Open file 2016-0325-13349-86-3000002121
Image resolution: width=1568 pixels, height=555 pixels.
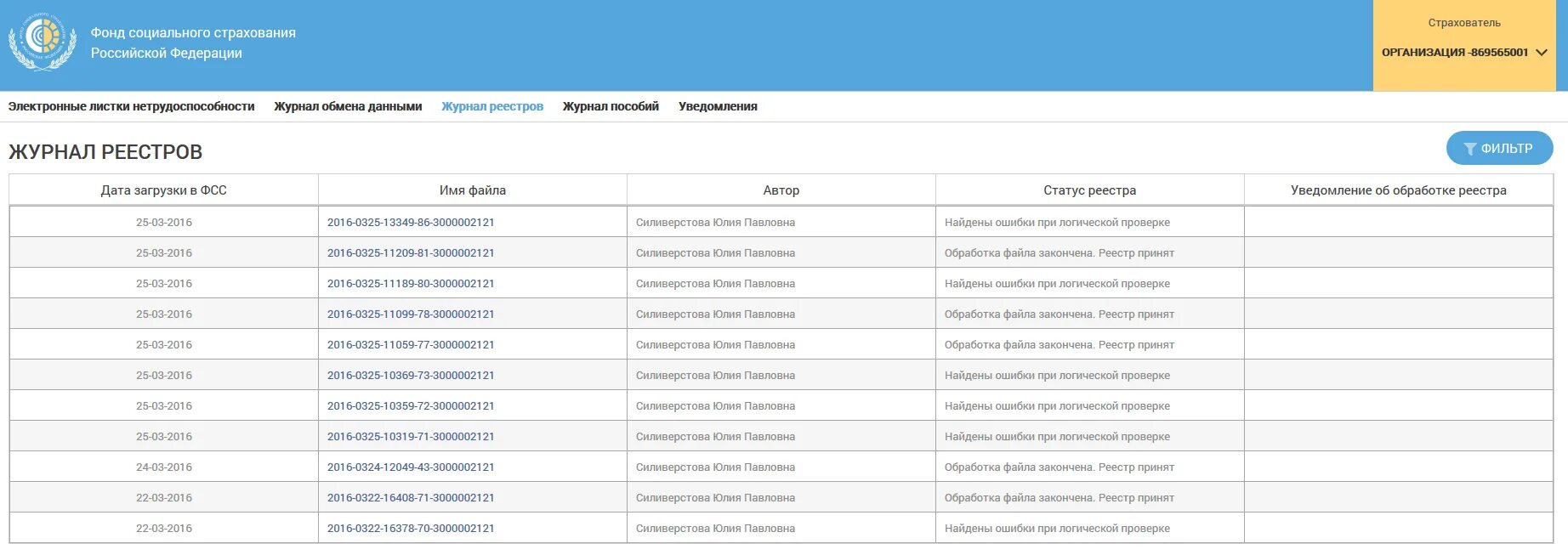click(411, 223)
